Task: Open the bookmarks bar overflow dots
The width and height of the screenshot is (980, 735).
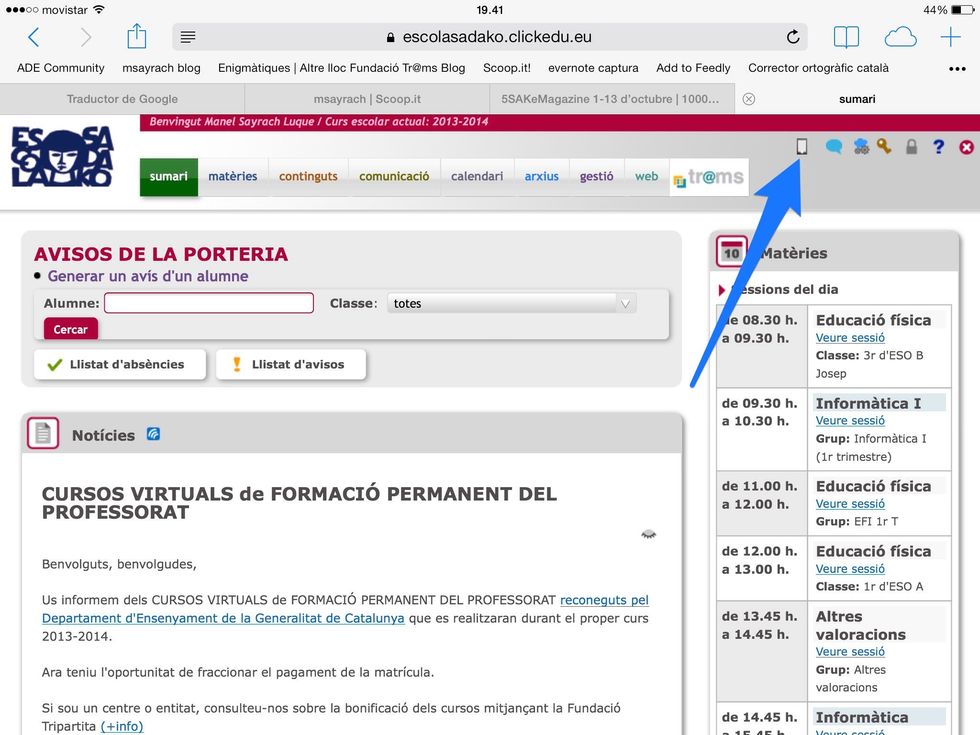Action: click(x=957, y=69)
